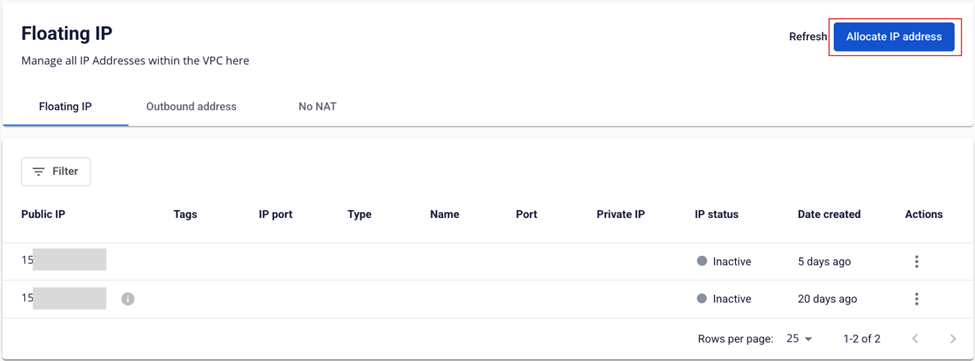Go to the previous page arrow
This screenshot has width=975, height=361.
pos(915,339)
